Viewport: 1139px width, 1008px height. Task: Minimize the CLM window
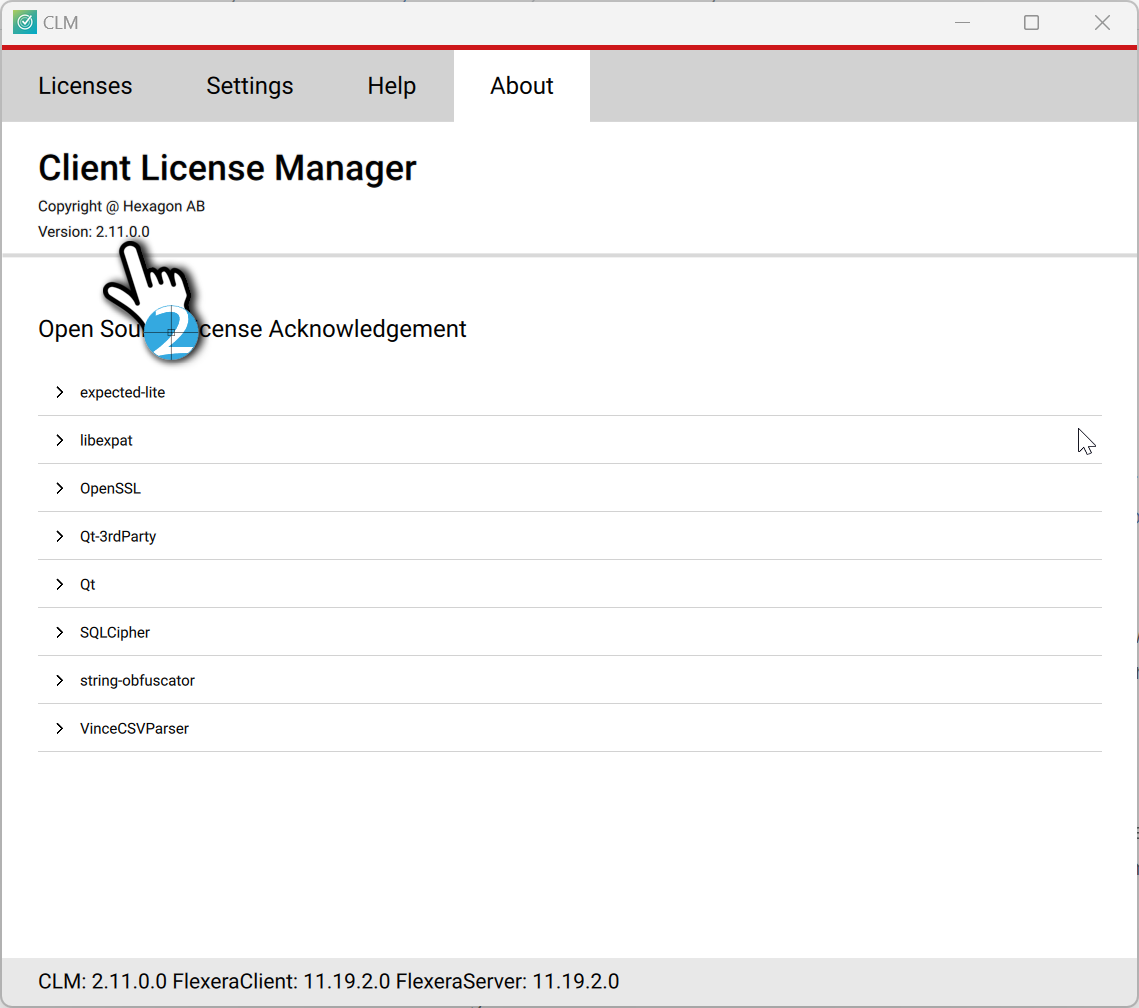[962, 23]
